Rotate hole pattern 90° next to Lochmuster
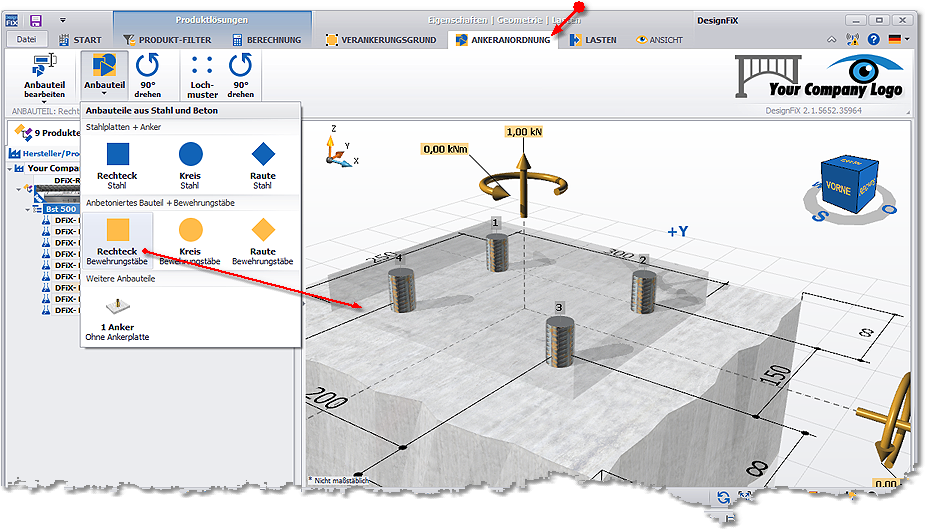Screen dimensions: 925x531 (x=241, y=75)
